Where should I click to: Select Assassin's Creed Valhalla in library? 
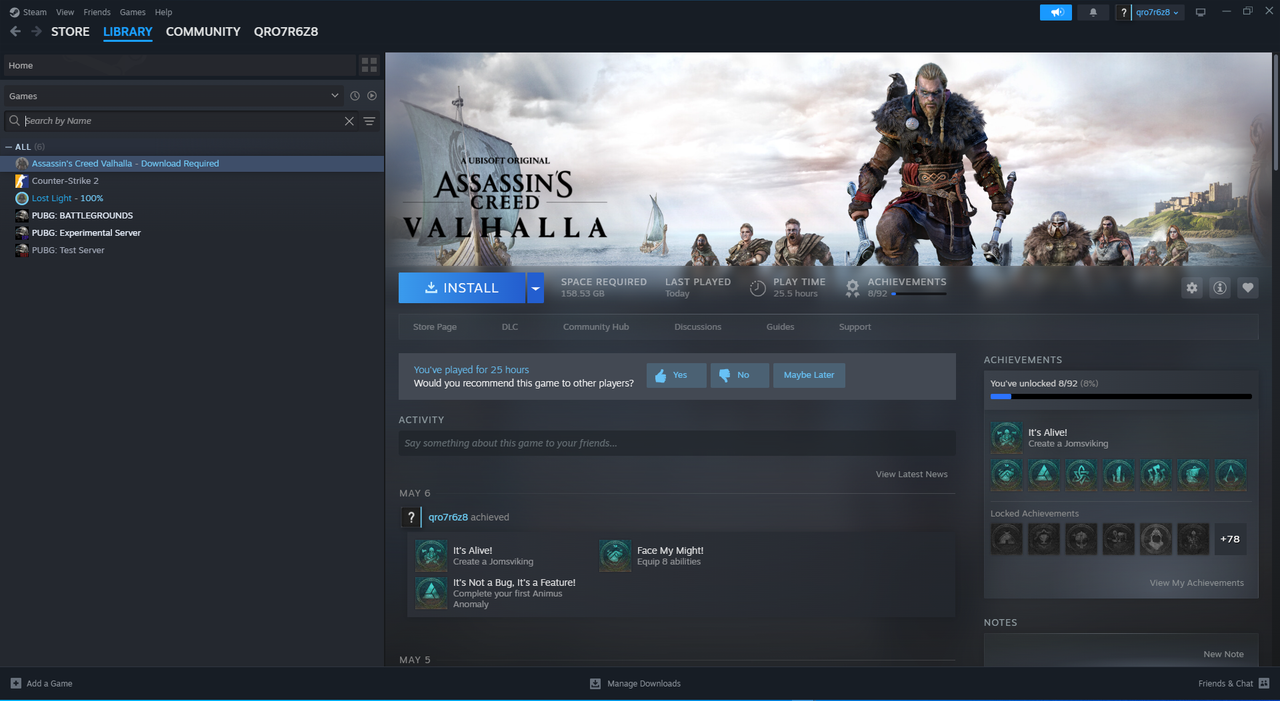192,163
